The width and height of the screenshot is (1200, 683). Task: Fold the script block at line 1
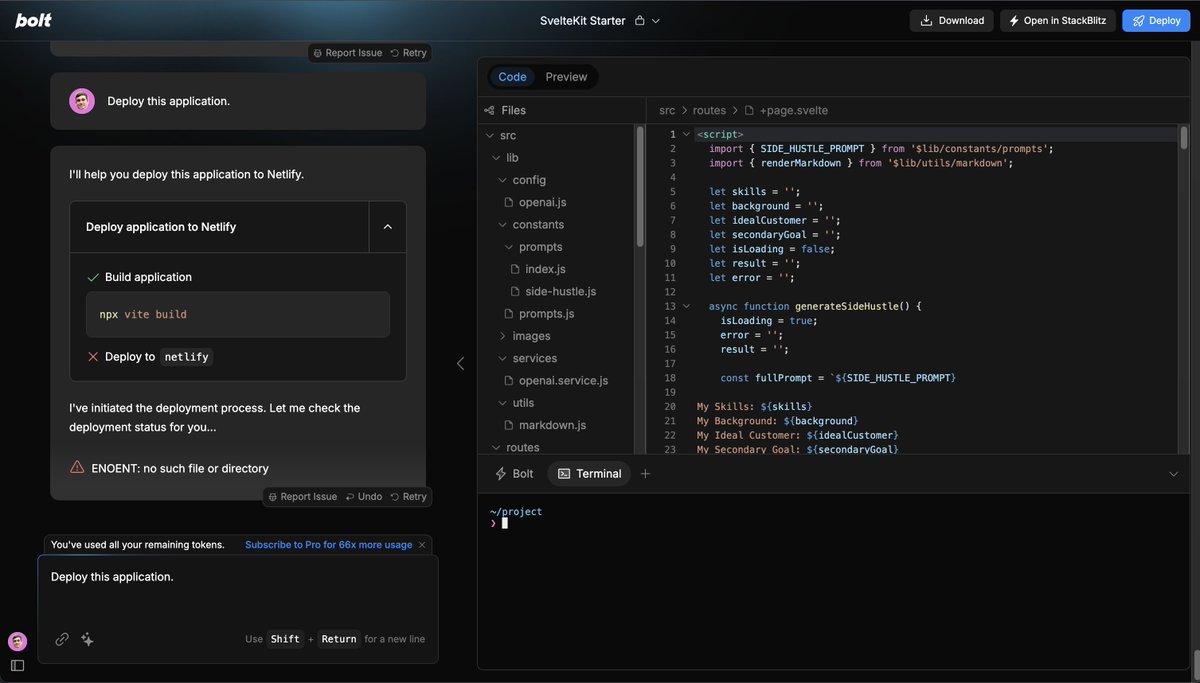coord(686,134)
